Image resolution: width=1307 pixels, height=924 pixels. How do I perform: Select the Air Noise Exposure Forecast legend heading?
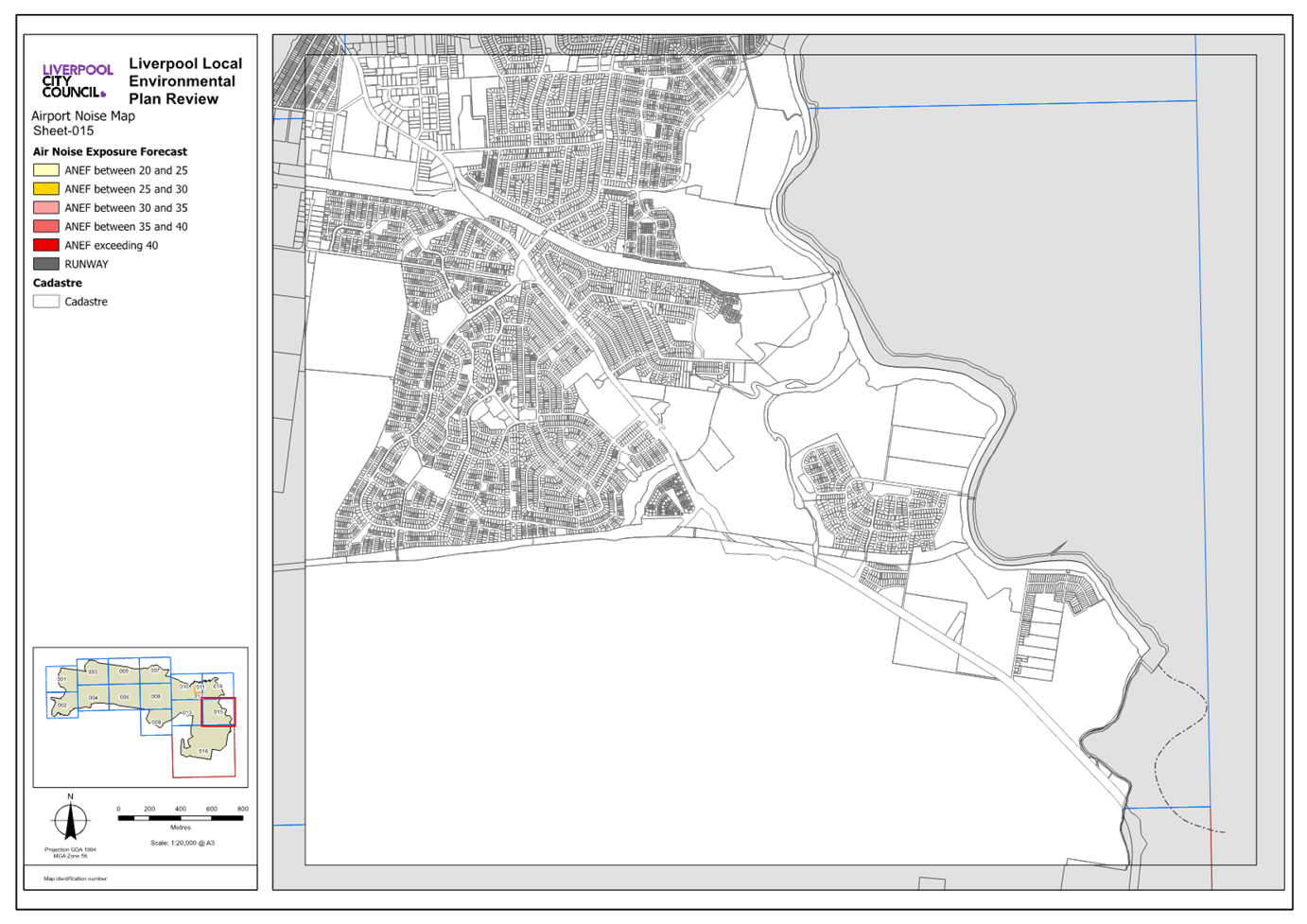point(110,151)
